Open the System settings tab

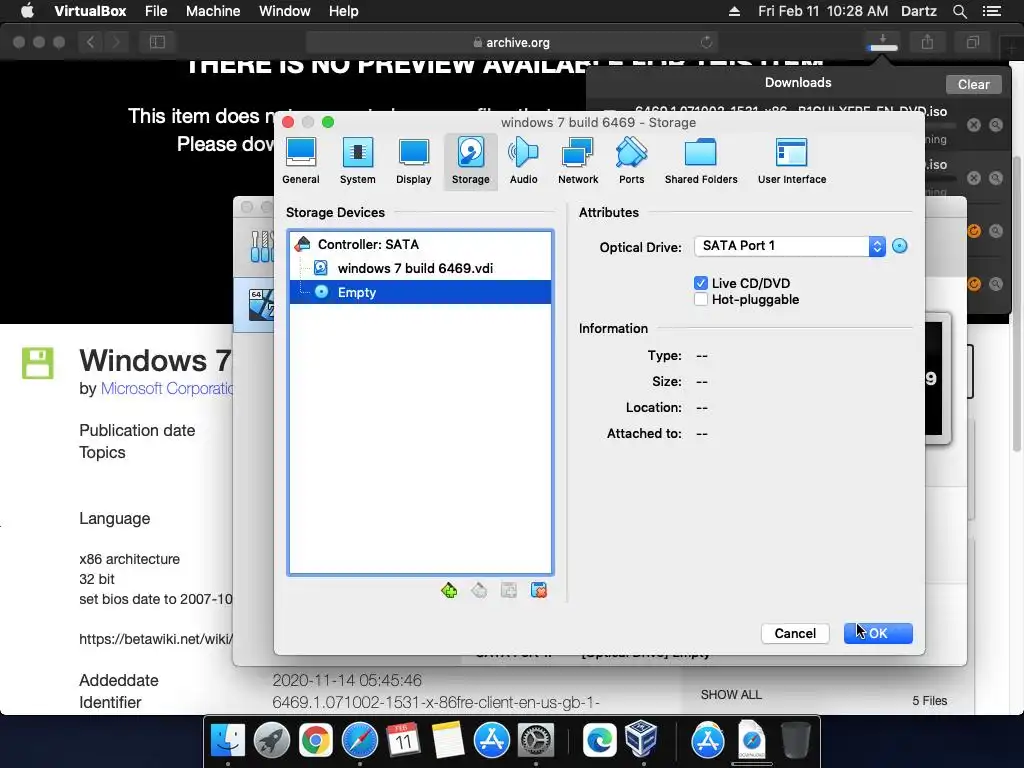[357, 161]
